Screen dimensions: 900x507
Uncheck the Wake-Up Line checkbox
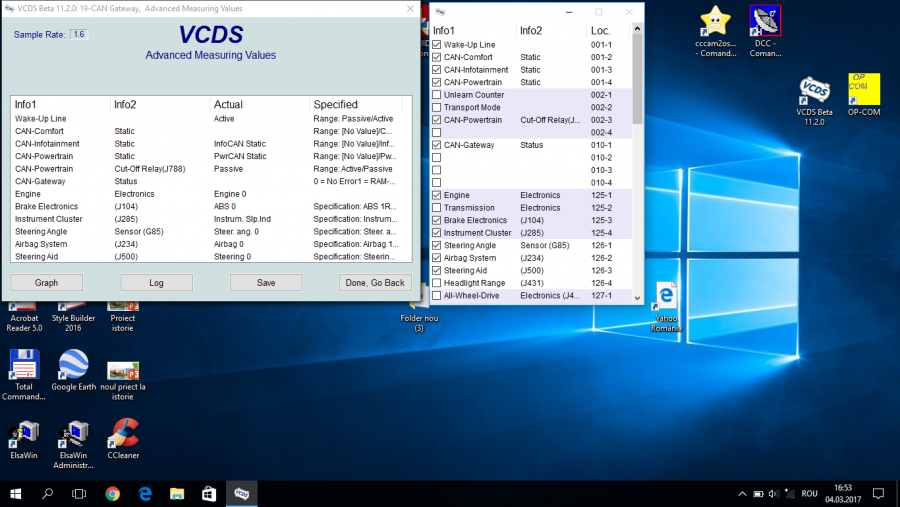pos(436,45)
